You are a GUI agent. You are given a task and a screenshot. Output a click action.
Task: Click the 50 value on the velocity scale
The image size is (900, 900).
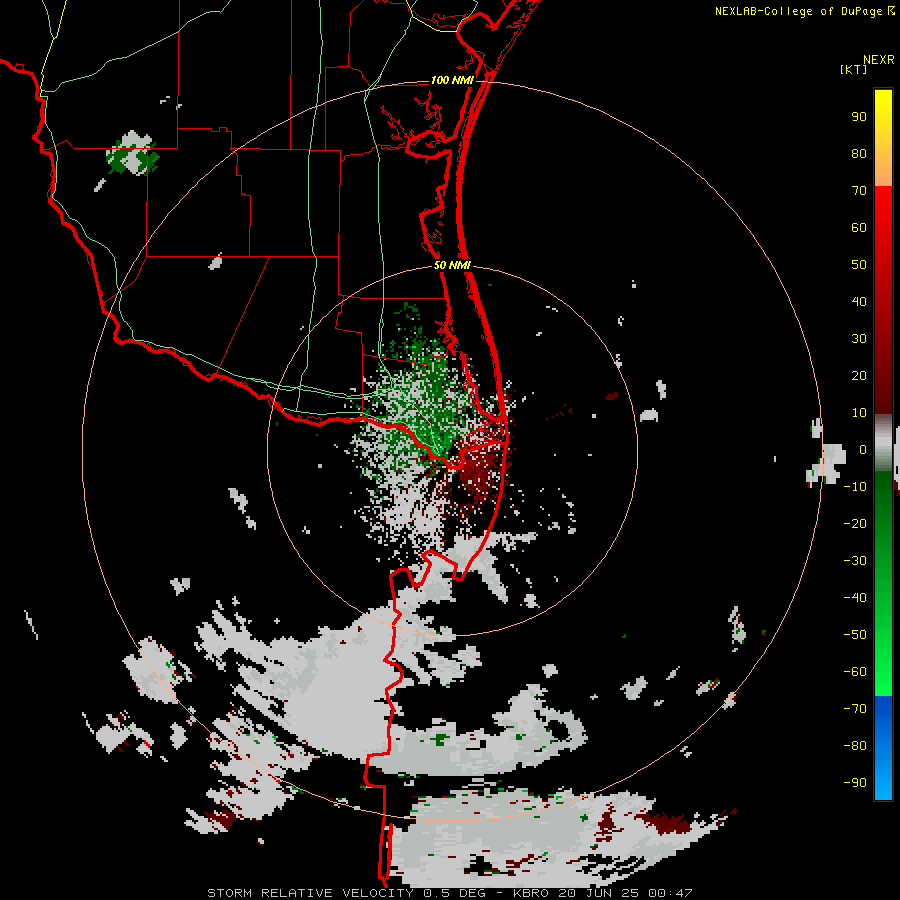tap(859, 265)
